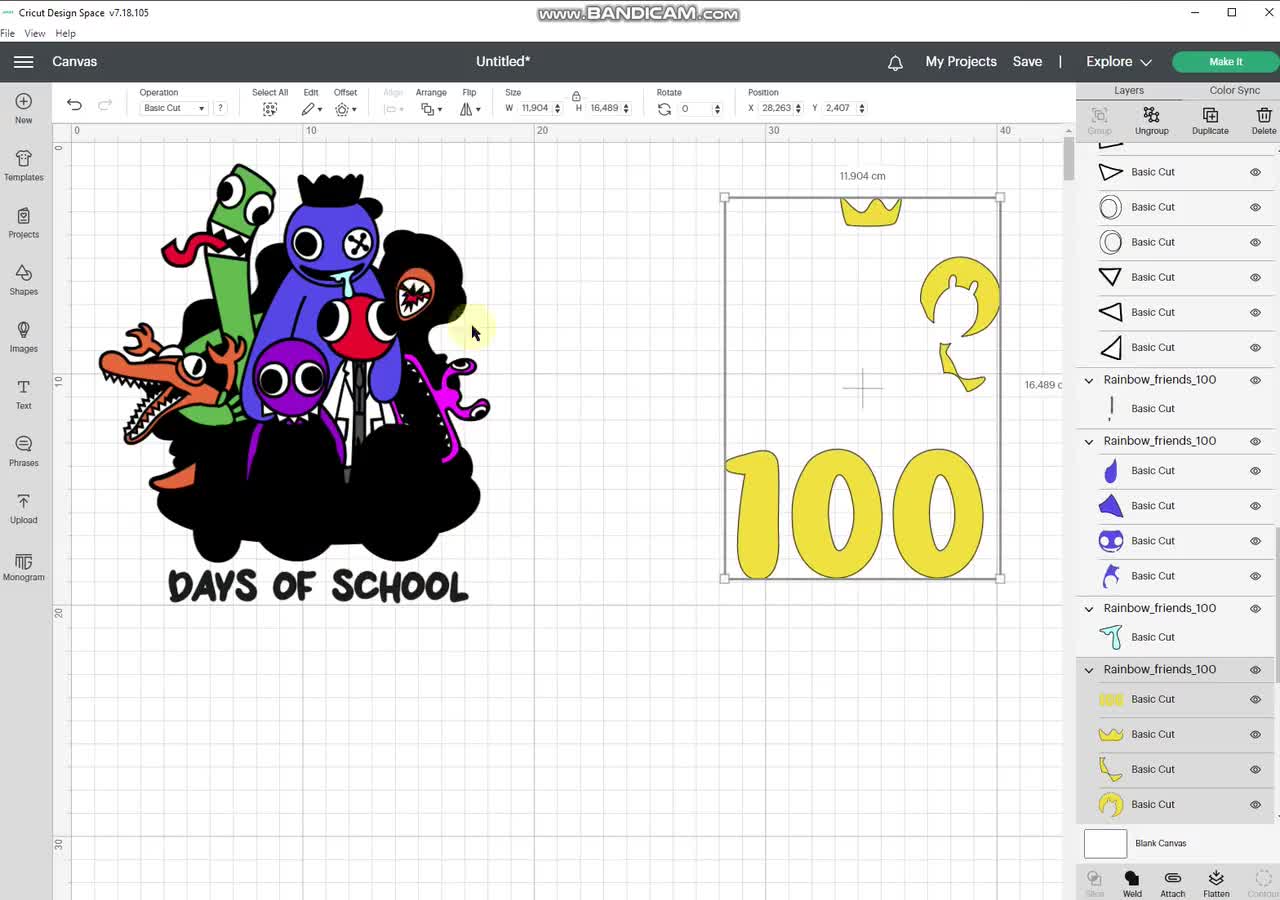
Task: Select the Text tool
Action: tap(24, 394)
